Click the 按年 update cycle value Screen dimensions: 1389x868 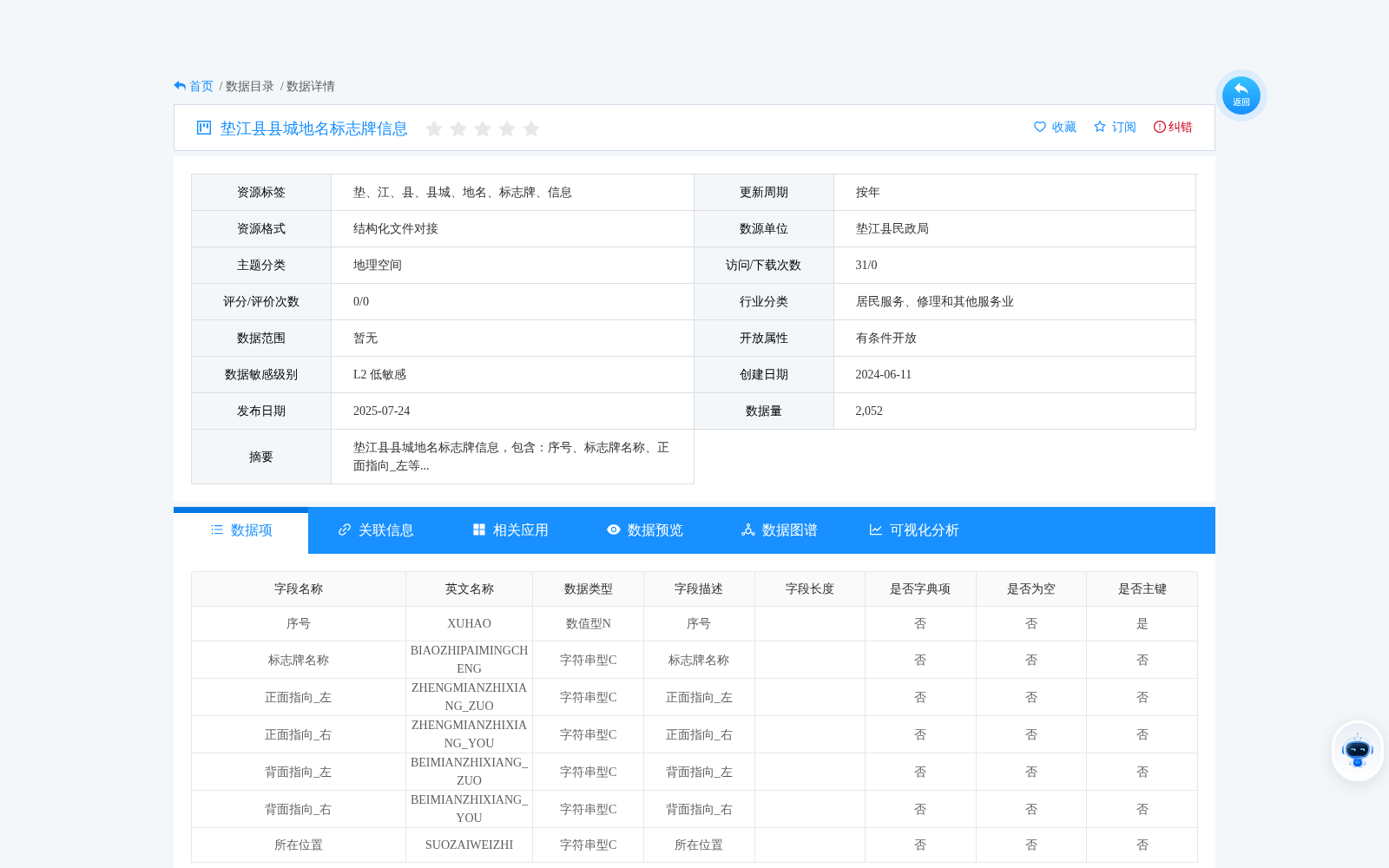coord(868,192)
